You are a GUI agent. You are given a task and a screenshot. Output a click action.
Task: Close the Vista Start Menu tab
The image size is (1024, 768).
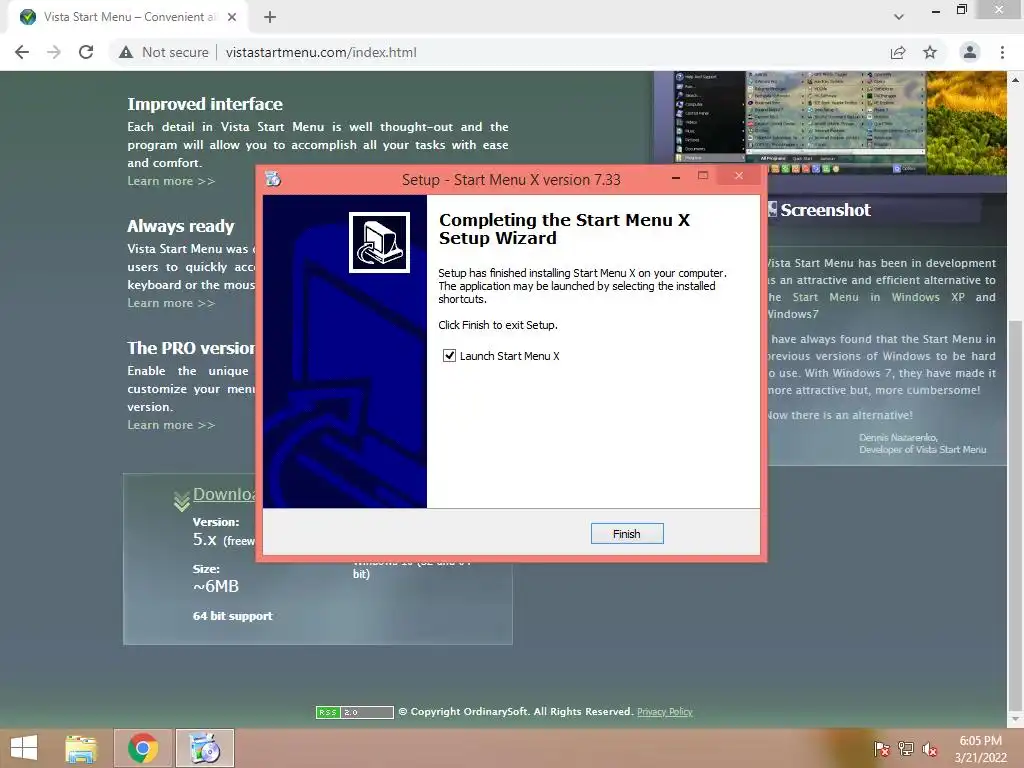click(232, 17)
